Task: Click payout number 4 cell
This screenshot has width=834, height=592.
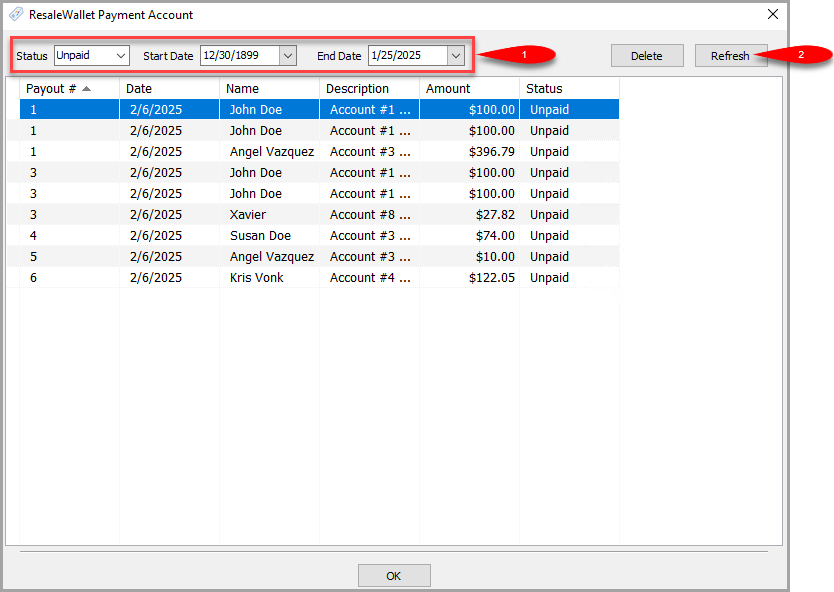Action: [69, 236]
